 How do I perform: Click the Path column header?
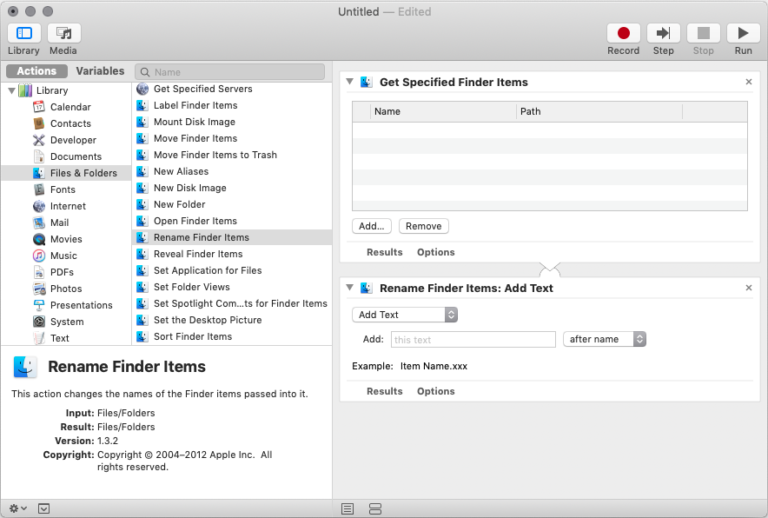tap(600, 112)
